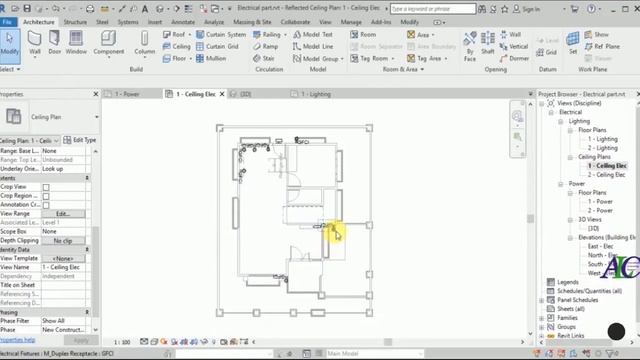
Task: Select the Dormer opening tool
Action: tap(514, 58)
